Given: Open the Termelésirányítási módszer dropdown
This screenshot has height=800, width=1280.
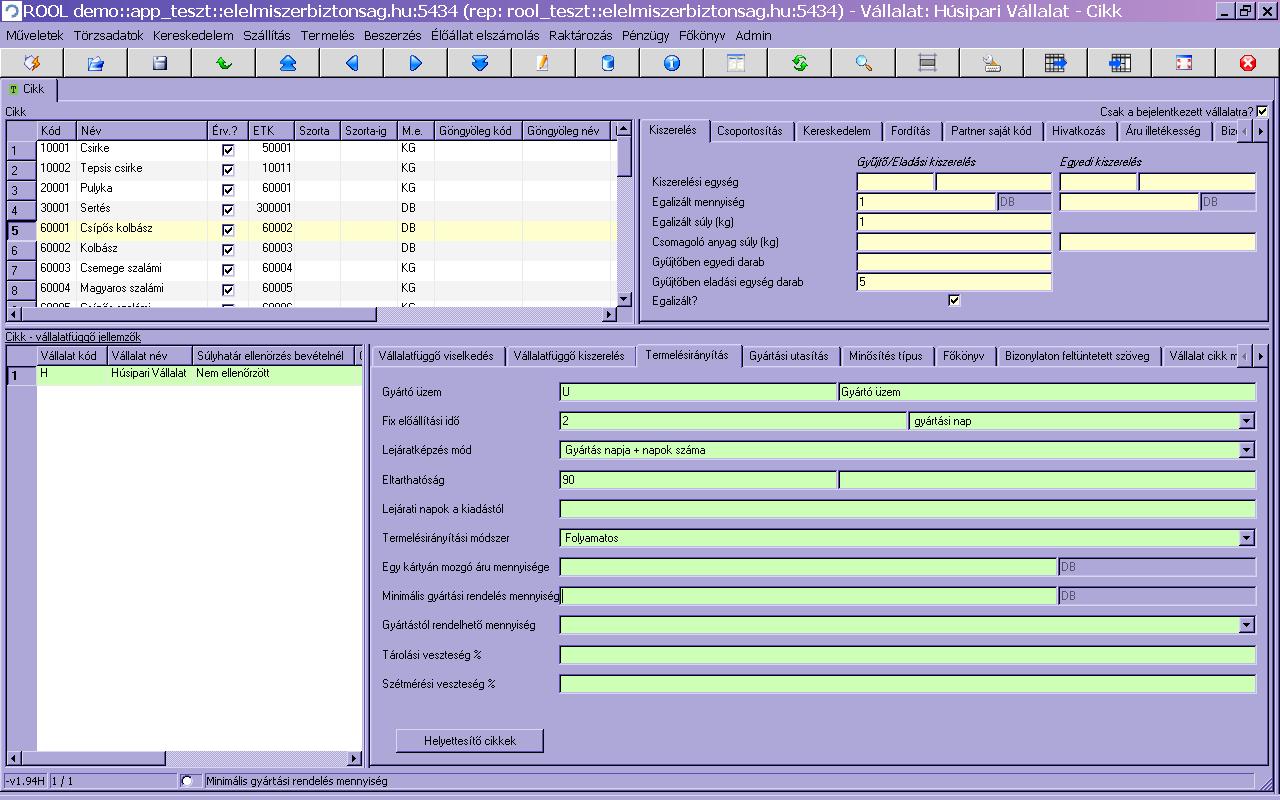Looking at the screenshot, I should 1247,538.
